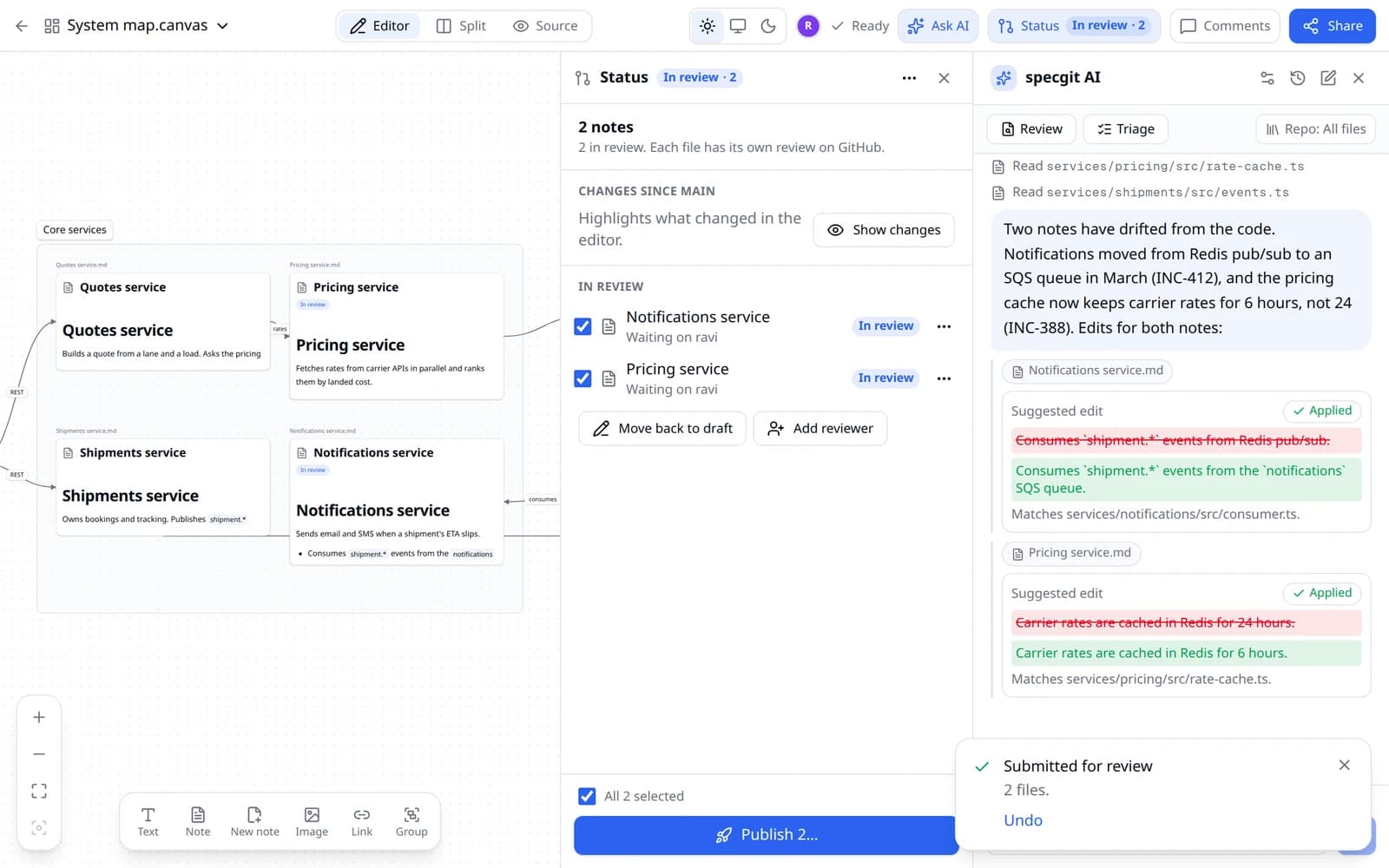
Task: Close the specgit AI panel
Action: click(1359, 78)
